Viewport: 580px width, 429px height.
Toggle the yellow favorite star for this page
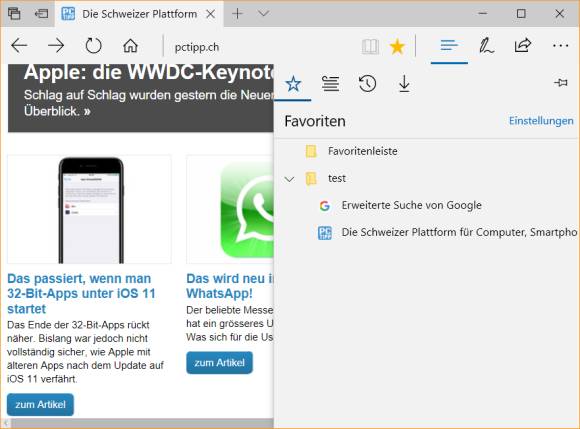coord(397,47)
